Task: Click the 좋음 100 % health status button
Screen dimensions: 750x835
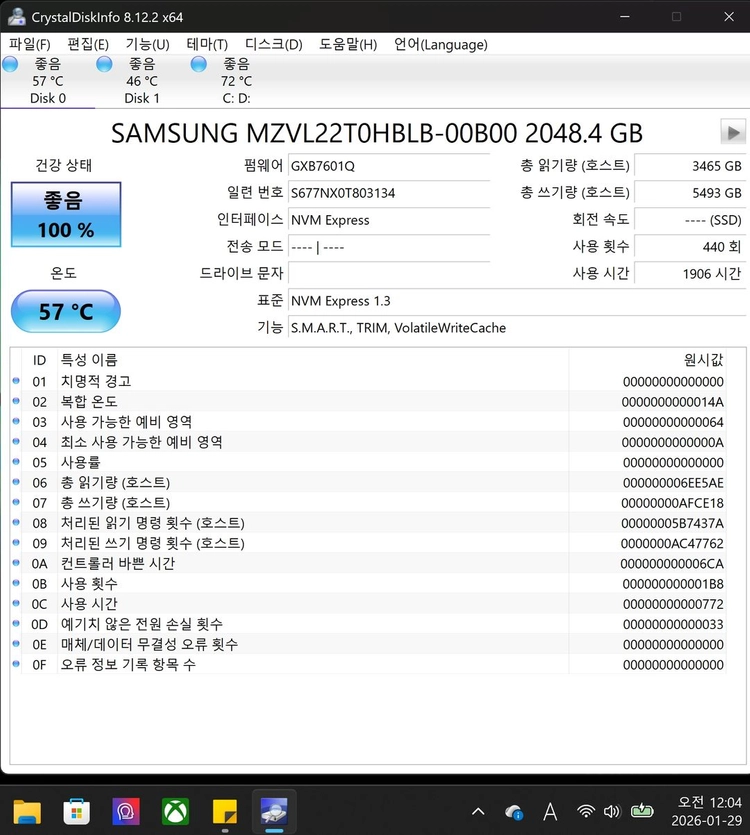Action: [x=66, y=215]
